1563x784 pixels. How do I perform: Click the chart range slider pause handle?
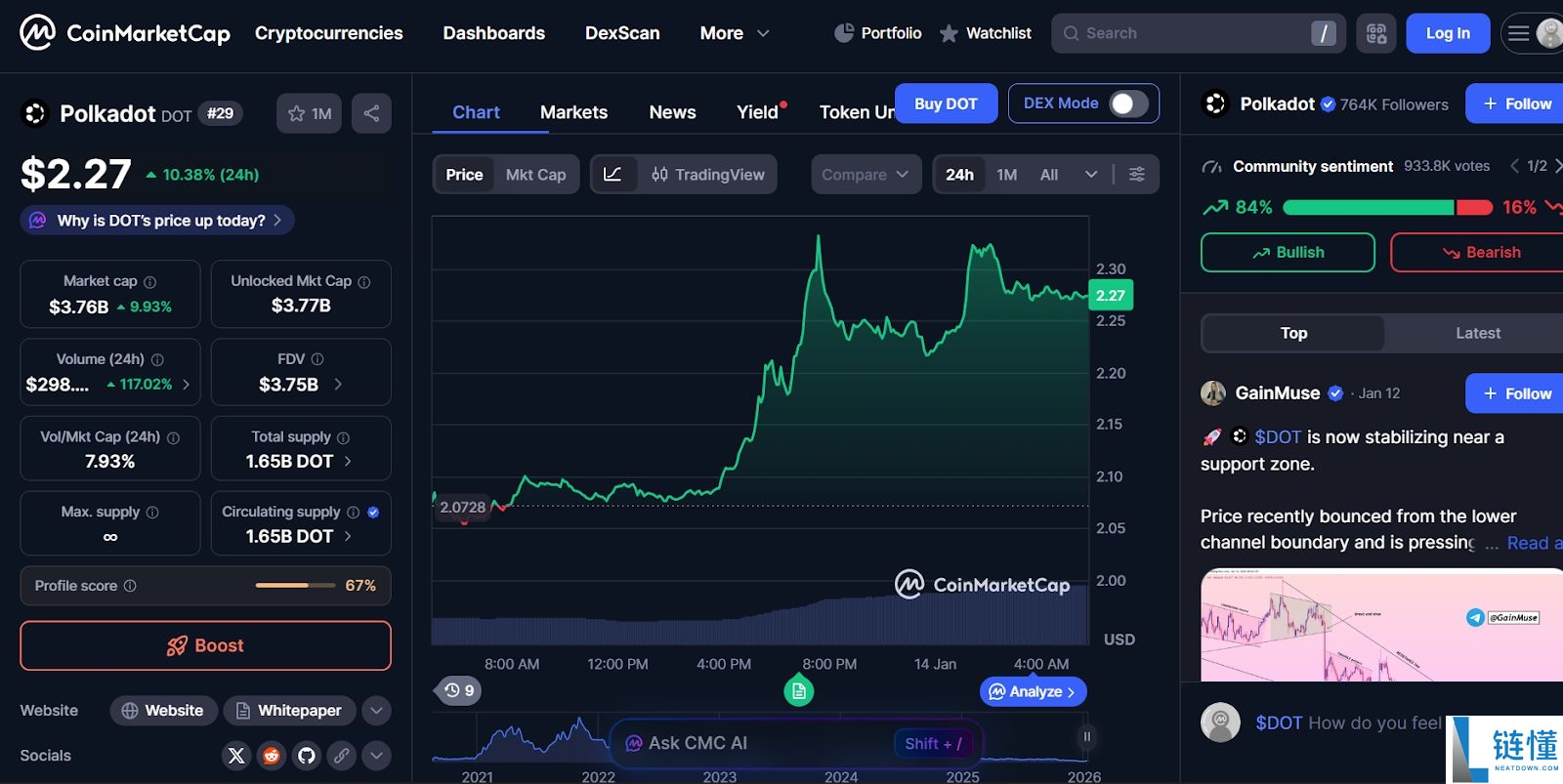point(1086,736)
